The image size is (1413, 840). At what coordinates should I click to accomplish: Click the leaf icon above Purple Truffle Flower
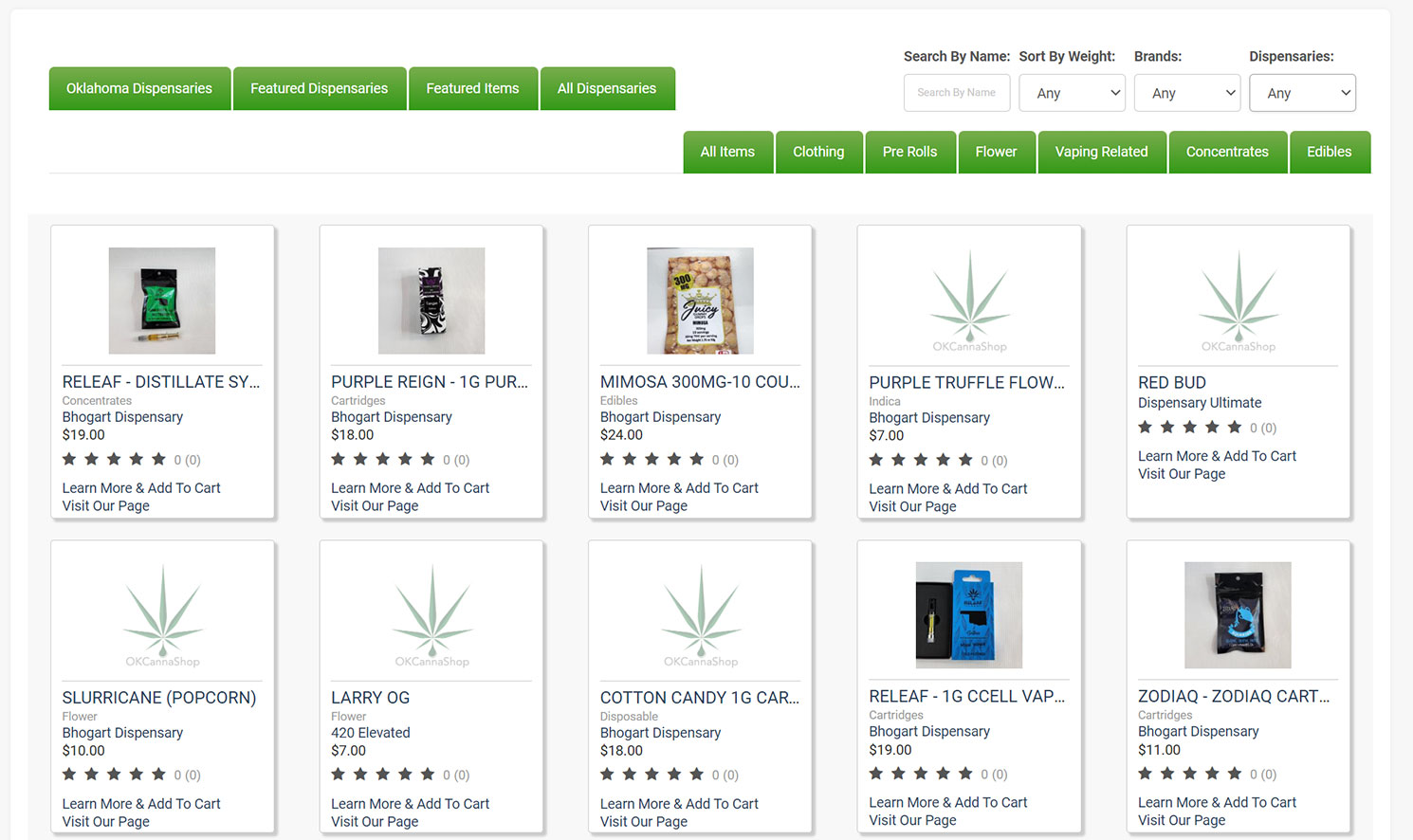969,301
